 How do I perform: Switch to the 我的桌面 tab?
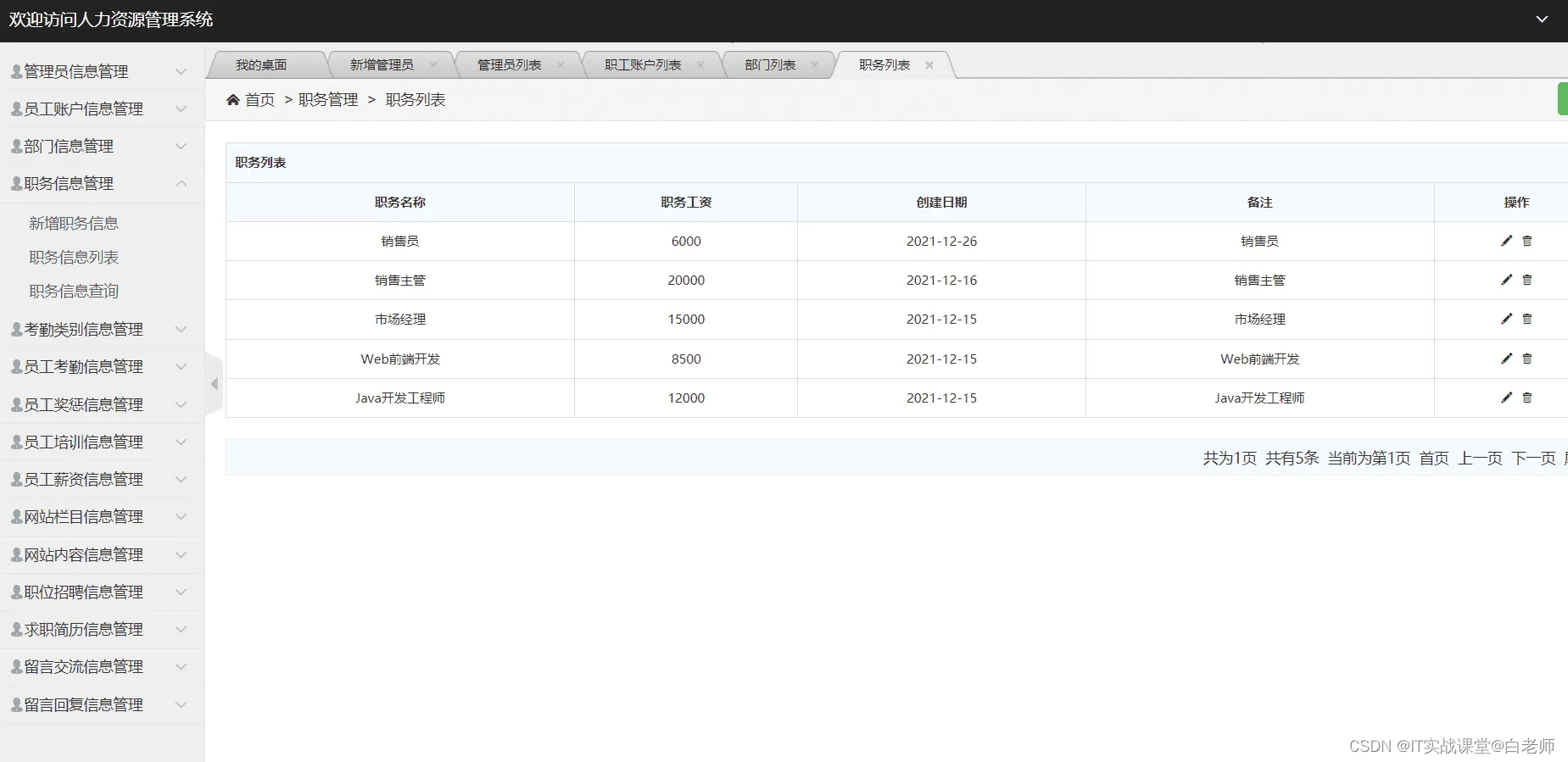pyautogui.click(x=261, y=65)
